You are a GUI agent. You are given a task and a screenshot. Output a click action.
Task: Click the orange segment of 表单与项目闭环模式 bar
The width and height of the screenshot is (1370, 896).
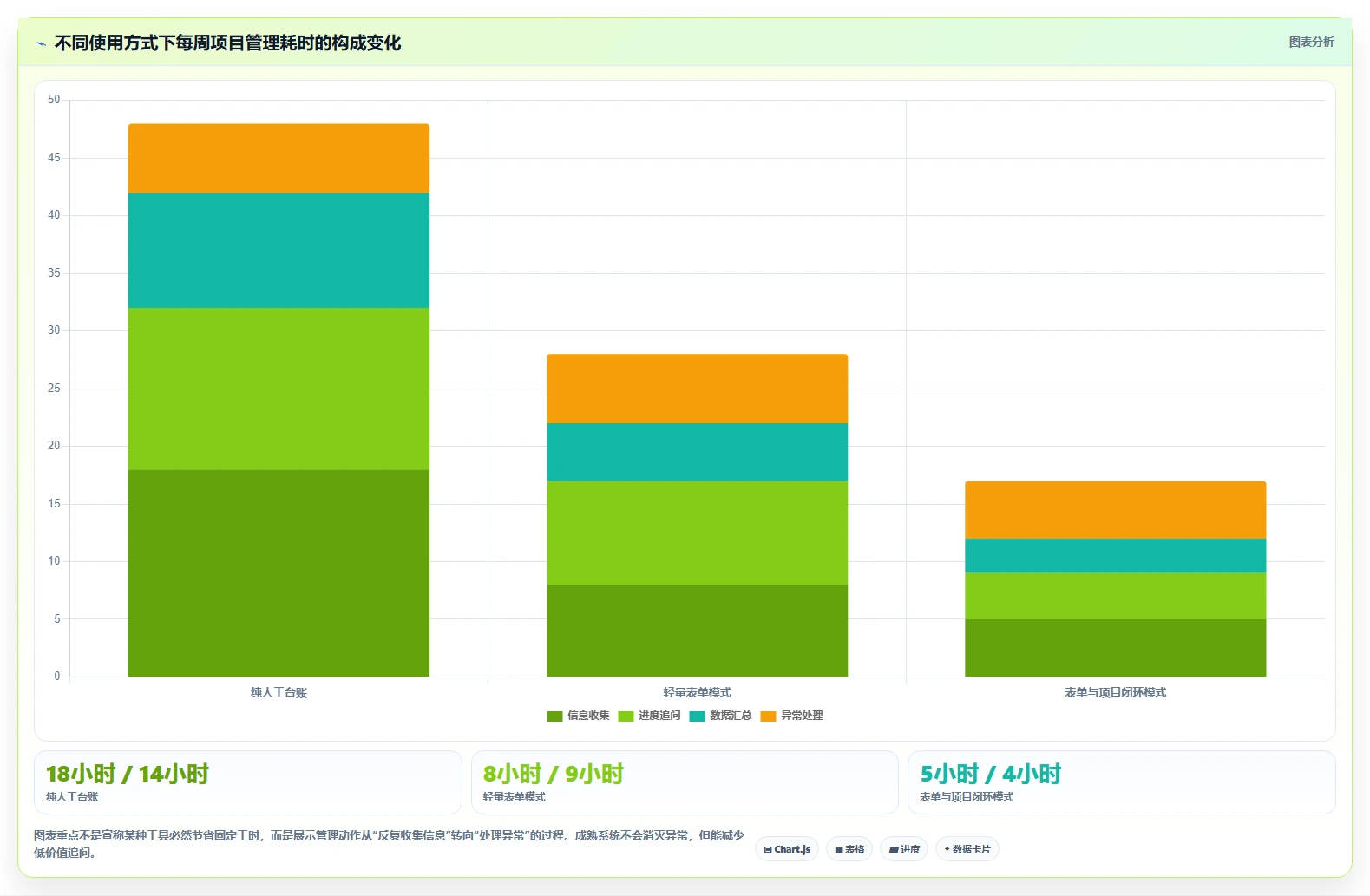coord(1115,510)
